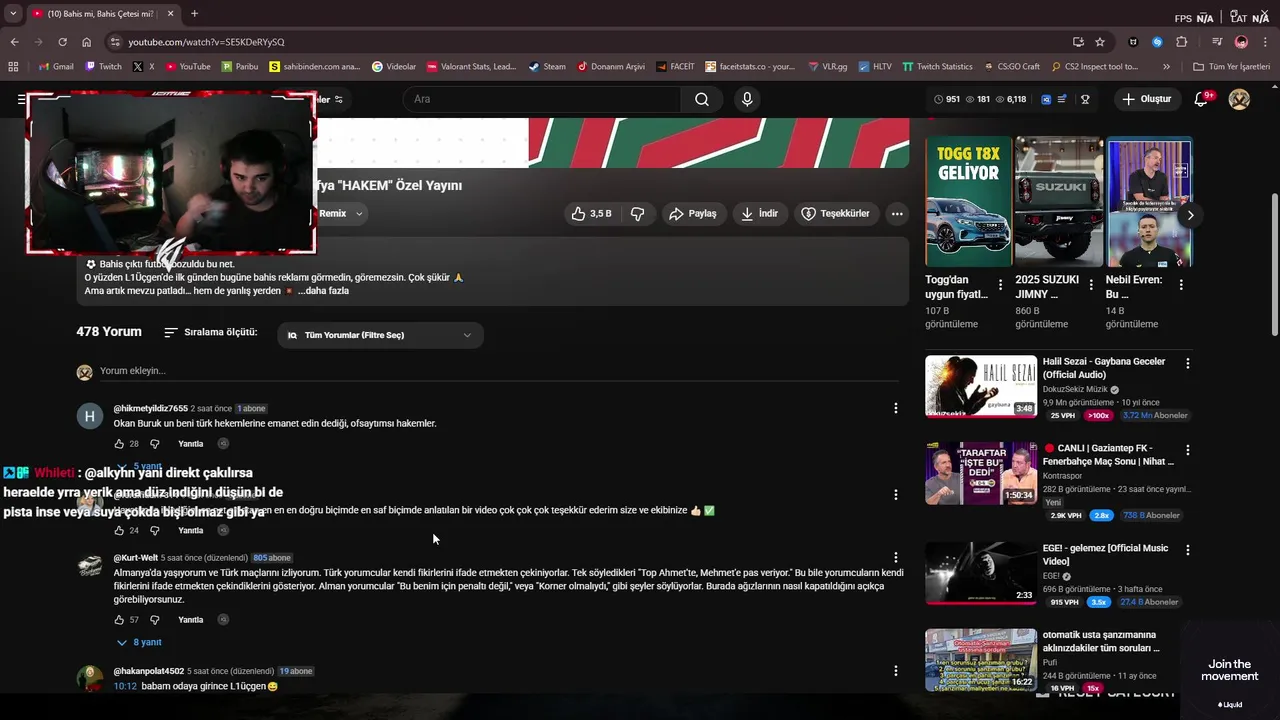1280x720 pixels.
Task: Dislike hikmetyildiz7655's comment
Action: (155, 444)
